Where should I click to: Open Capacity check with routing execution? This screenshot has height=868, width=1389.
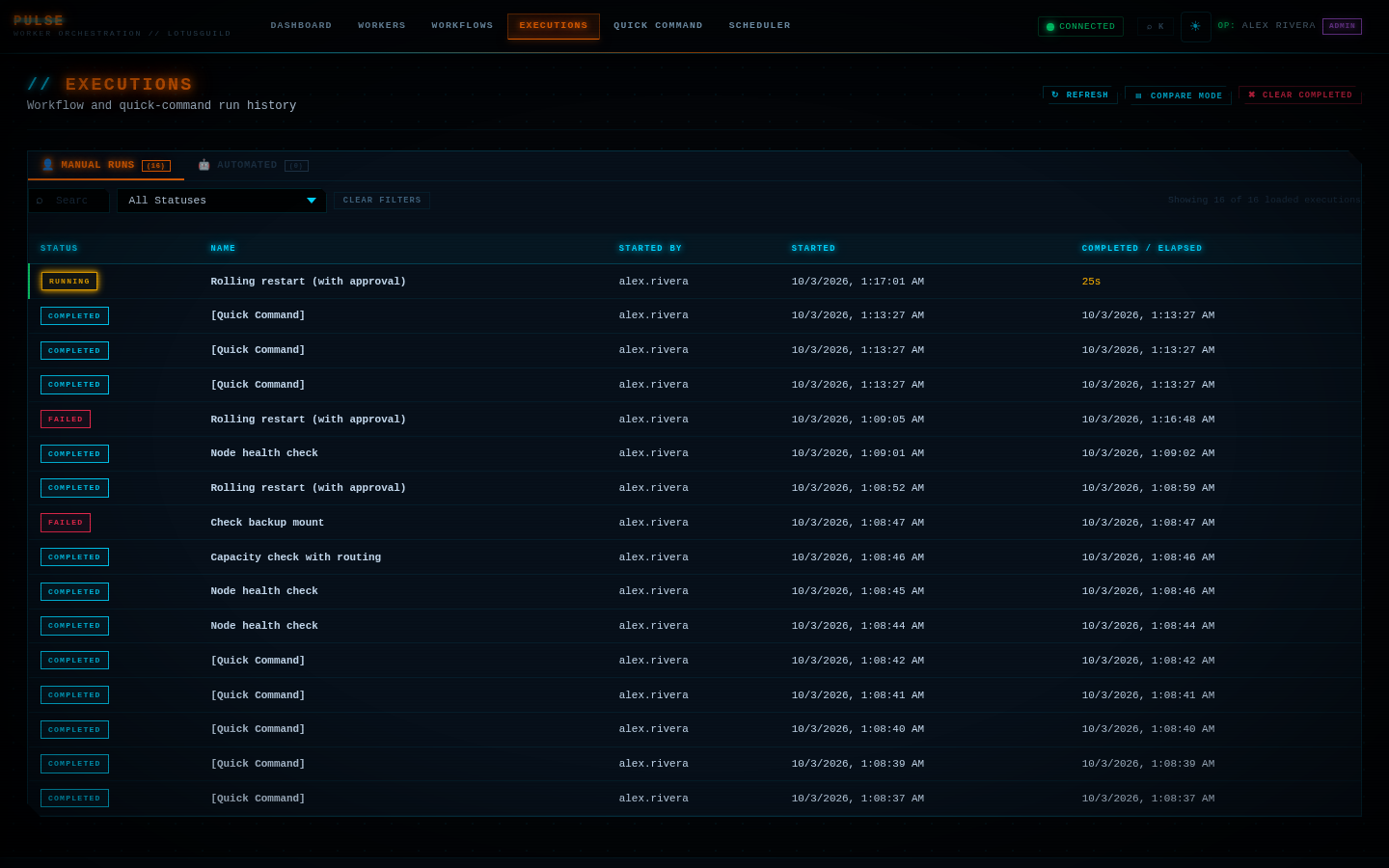(694, 557)
